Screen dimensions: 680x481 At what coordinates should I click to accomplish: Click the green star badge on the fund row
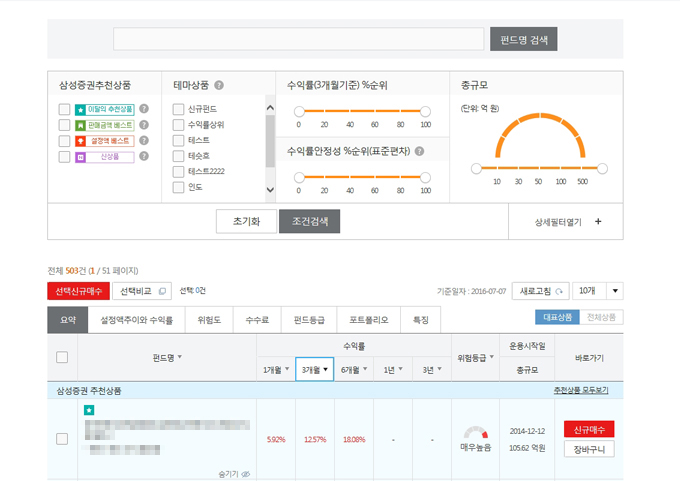pos(89,410)
